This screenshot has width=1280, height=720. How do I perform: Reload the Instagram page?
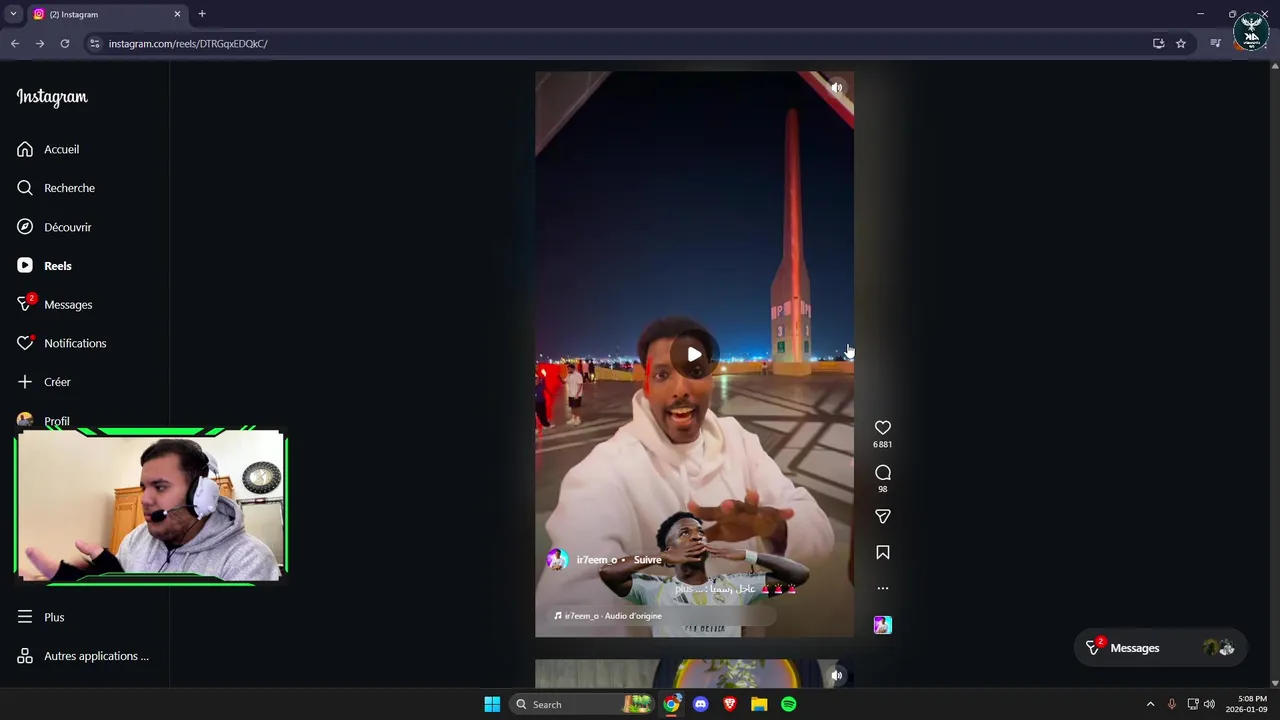click(x=65, y=44)
